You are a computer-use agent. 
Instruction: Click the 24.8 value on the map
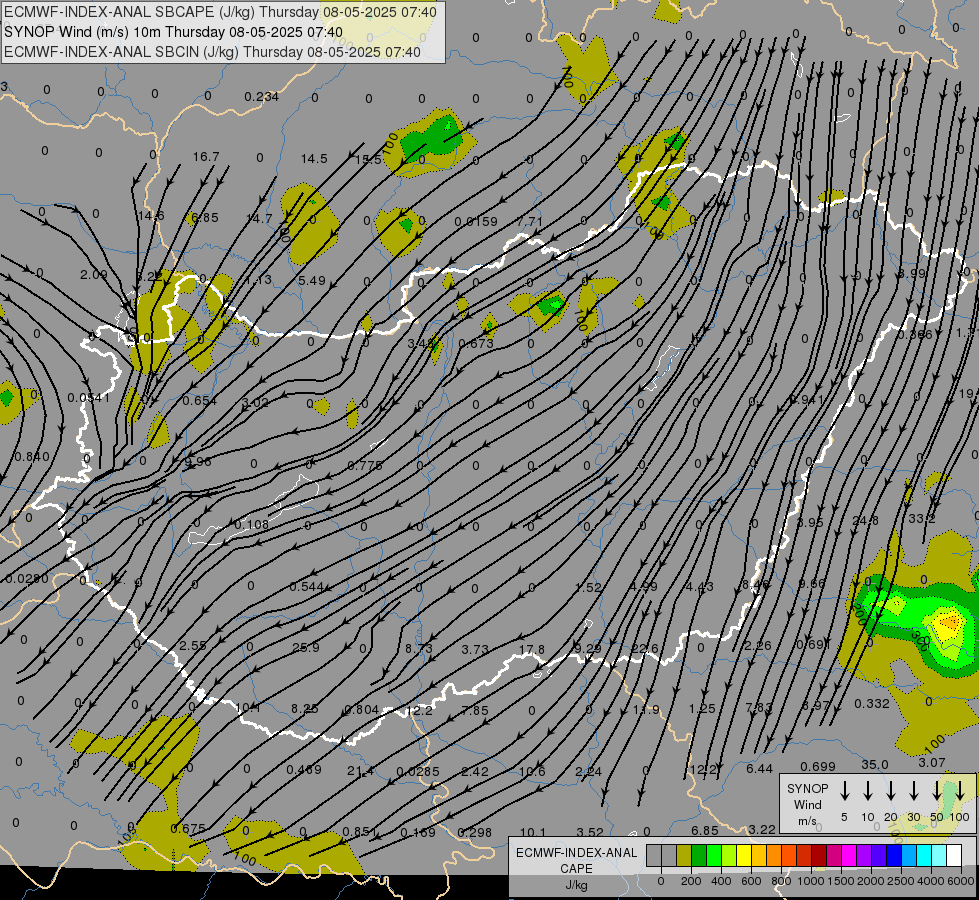pos(865,520)
